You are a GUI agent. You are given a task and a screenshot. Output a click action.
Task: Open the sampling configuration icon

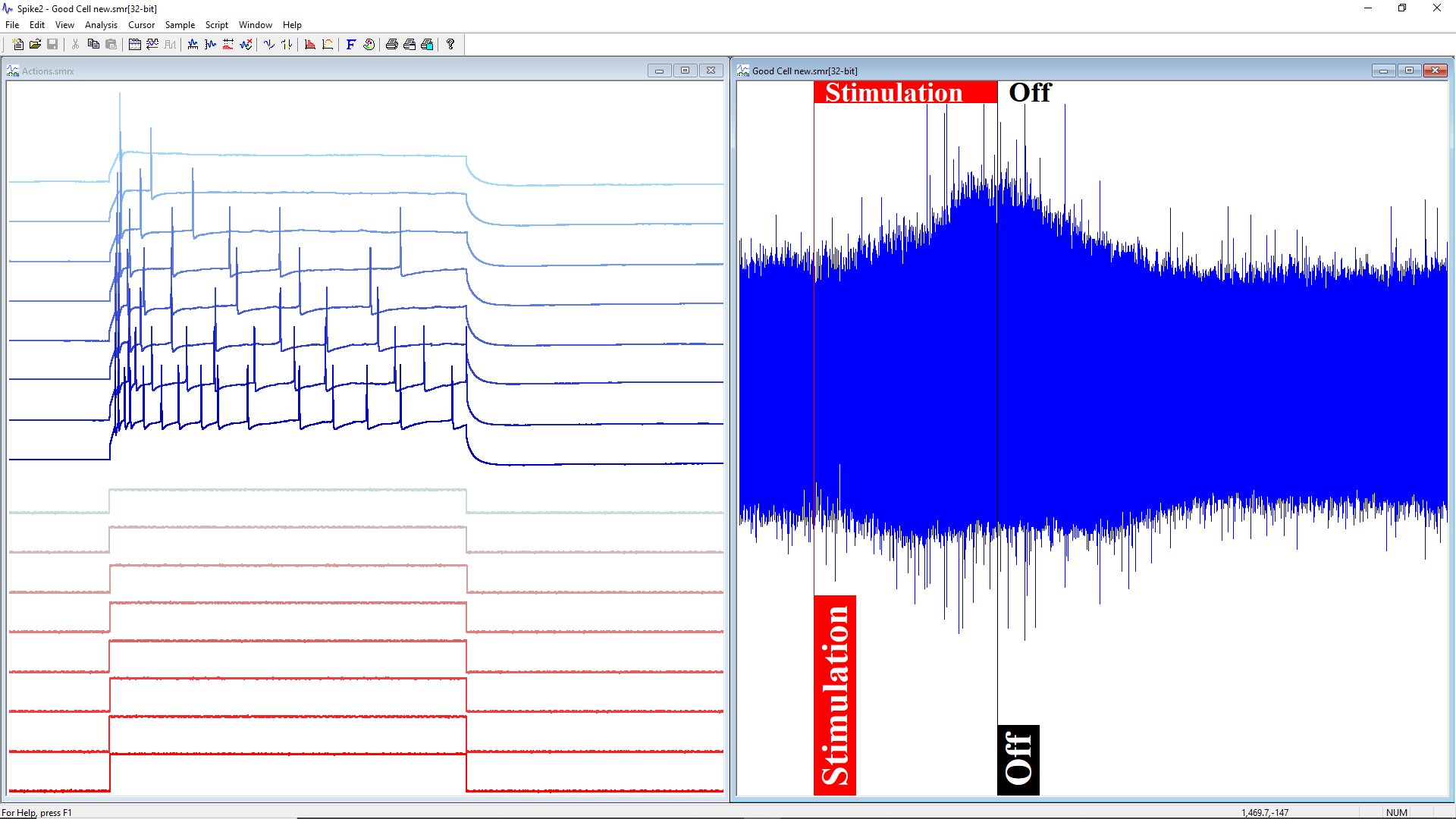(134, 45)
